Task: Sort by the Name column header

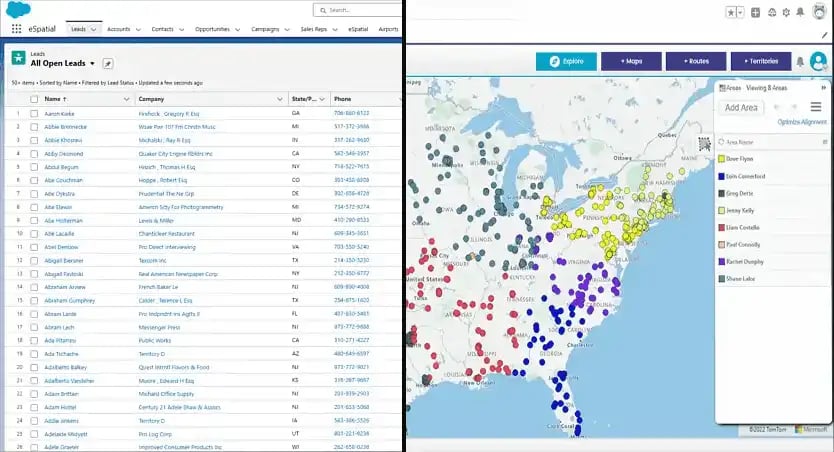Action: click(55, 99)
